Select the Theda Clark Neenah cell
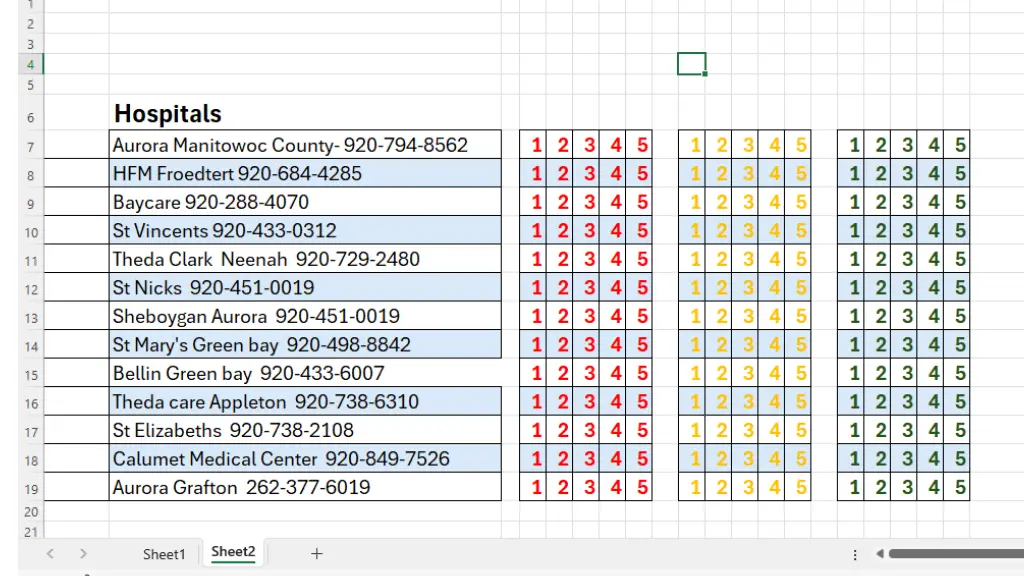The image size is (1024, 576). pos(305,259)
